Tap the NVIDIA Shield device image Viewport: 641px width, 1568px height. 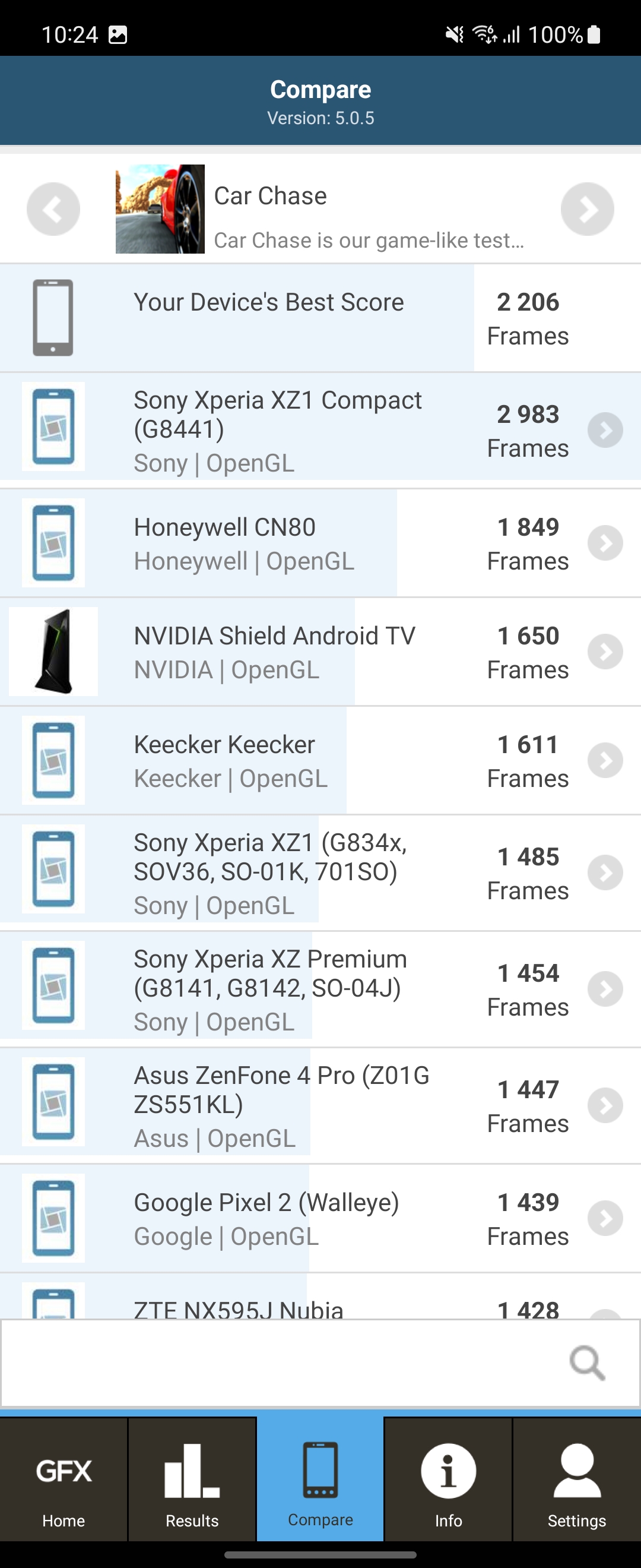click(x=53, y=652)
